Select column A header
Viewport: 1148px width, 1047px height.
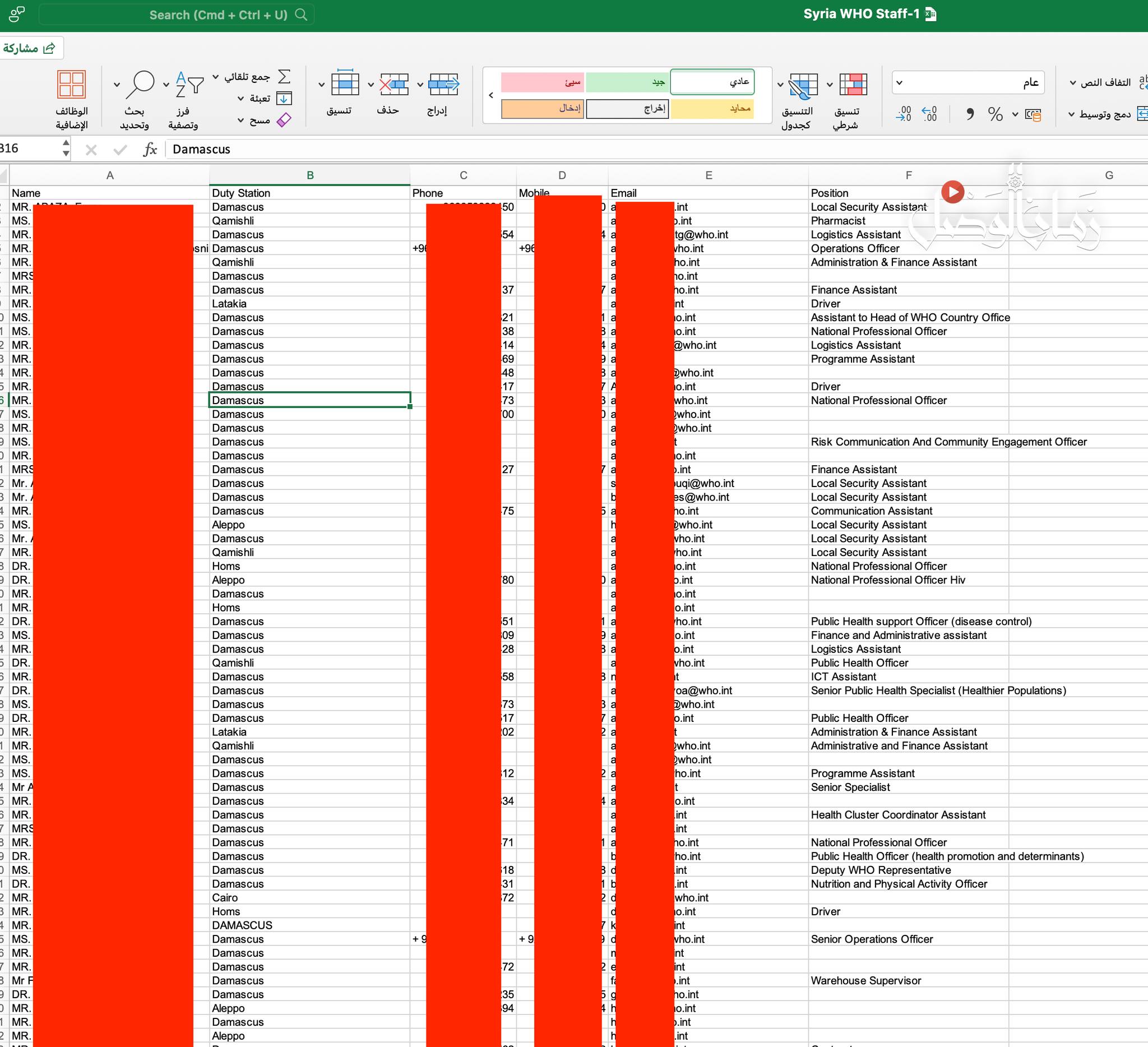(110, 175)
